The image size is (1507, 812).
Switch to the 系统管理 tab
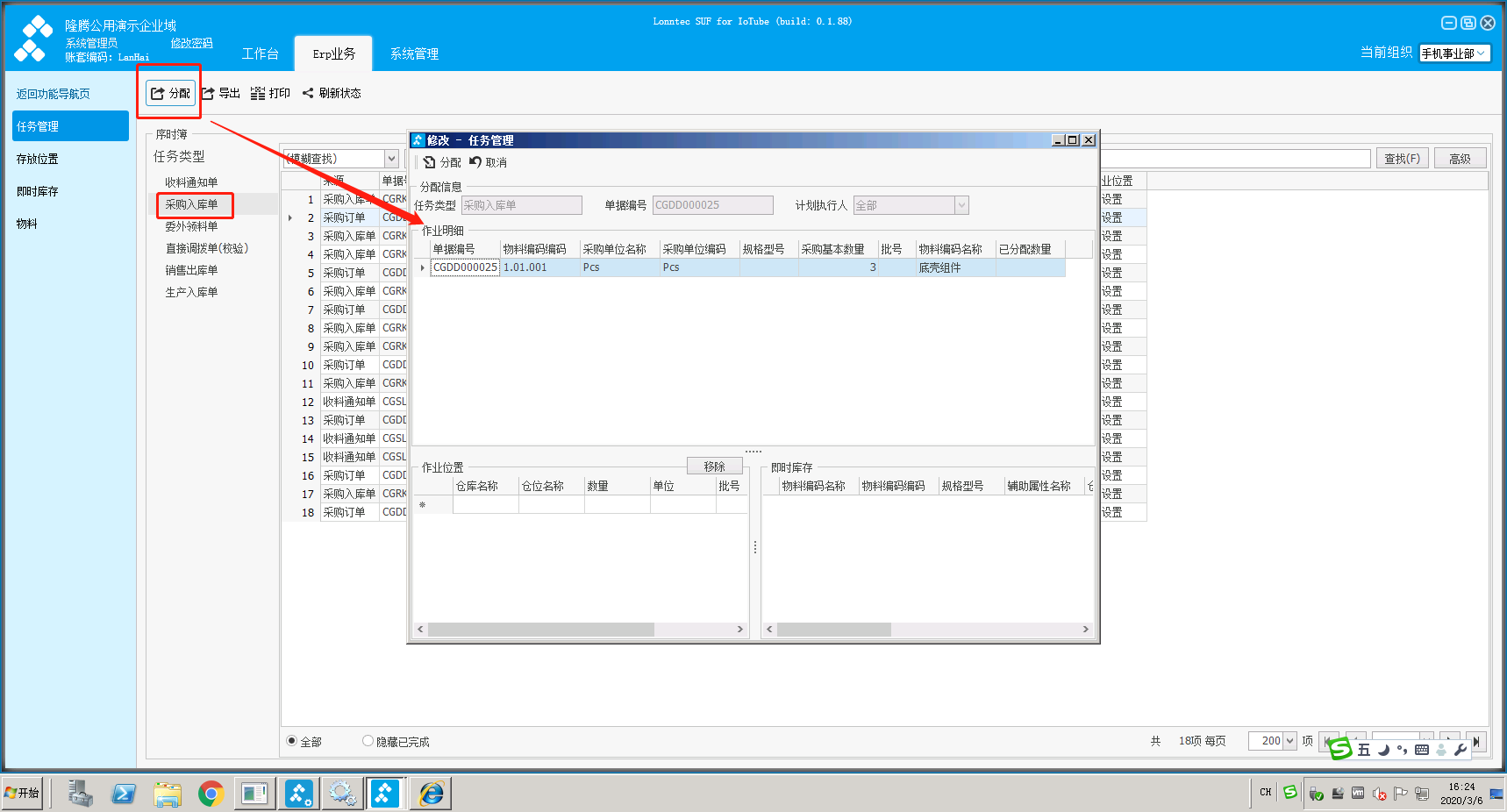point(415,53)
